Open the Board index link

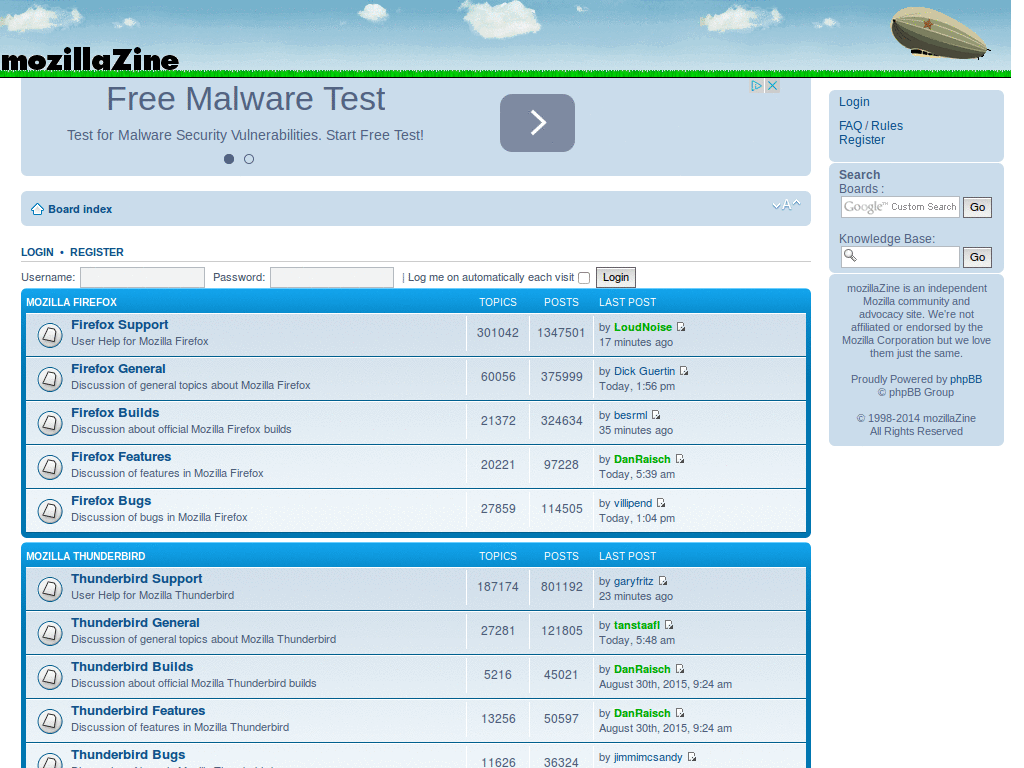coord(80,209)
